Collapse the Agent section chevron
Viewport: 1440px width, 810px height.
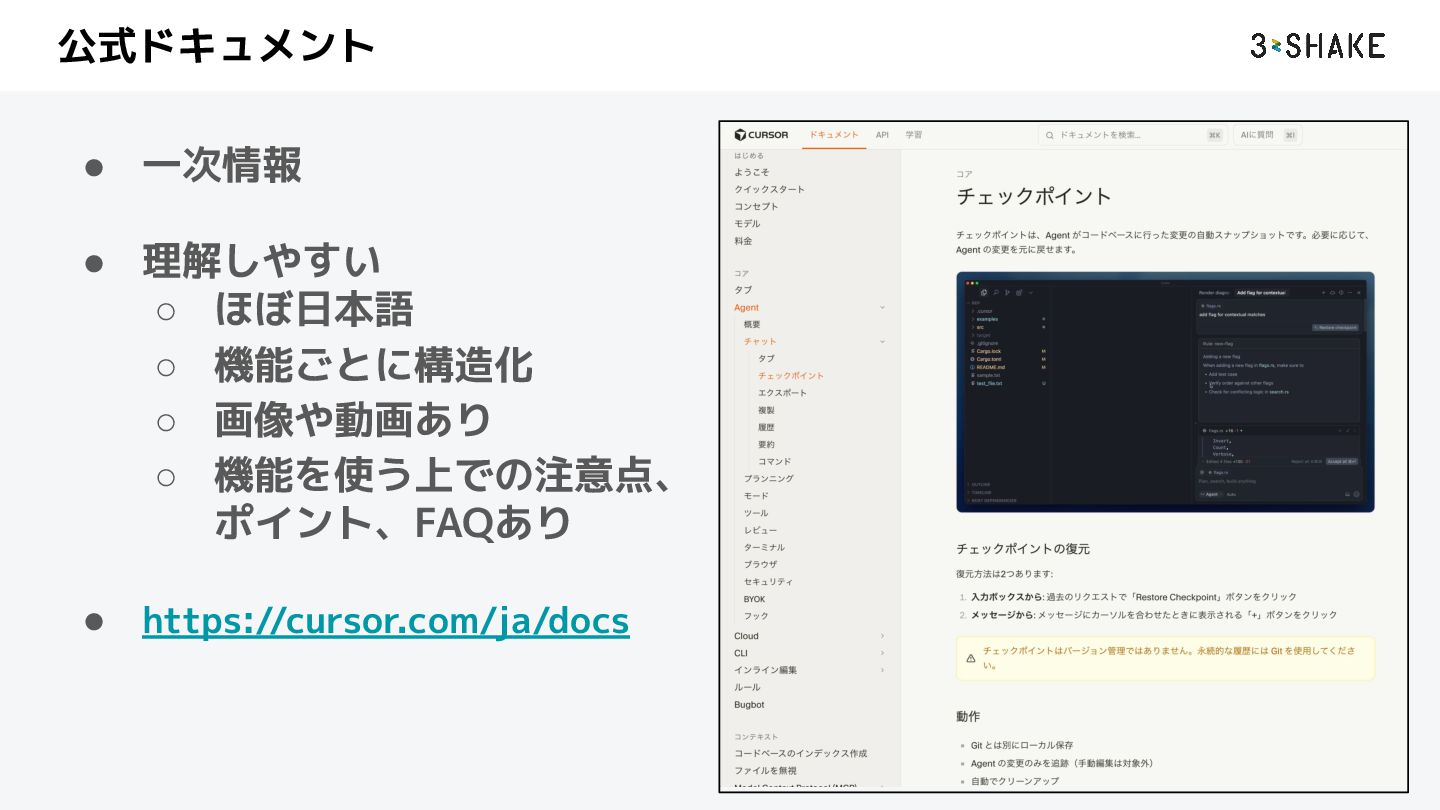pyautogui.click(x=882, y=308)
